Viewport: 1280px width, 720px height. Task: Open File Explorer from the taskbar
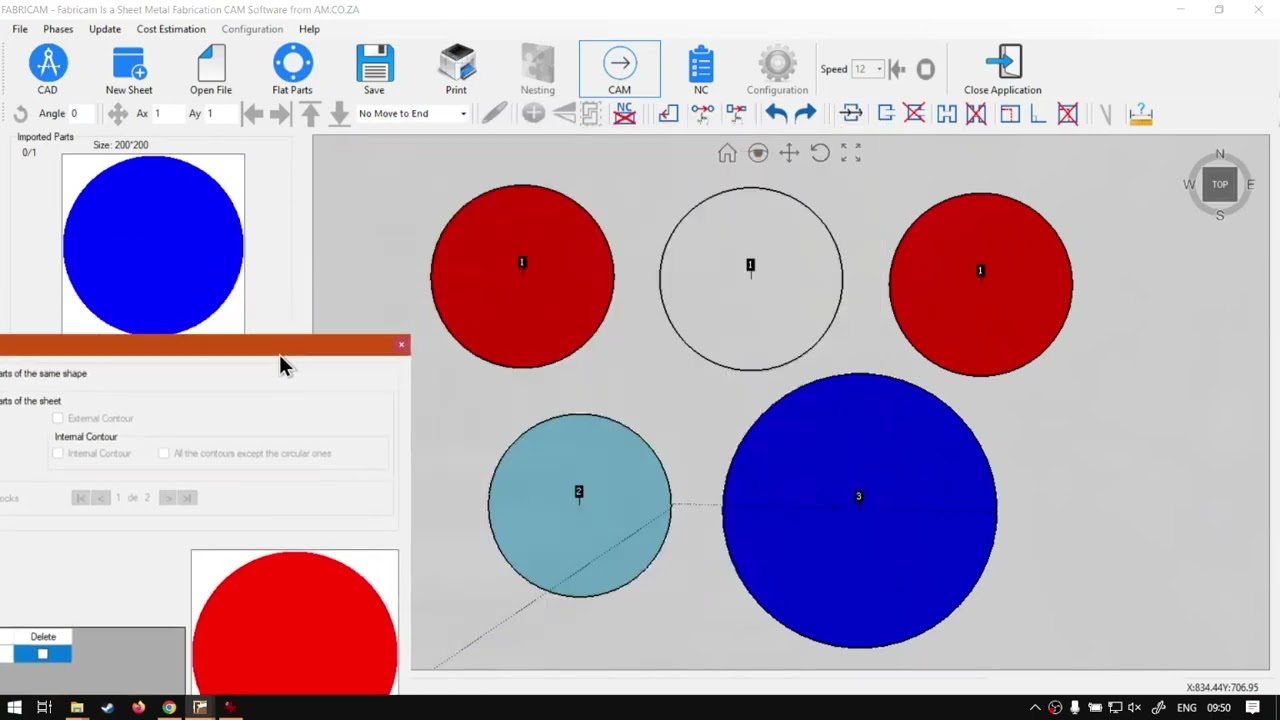click(76, 708)
